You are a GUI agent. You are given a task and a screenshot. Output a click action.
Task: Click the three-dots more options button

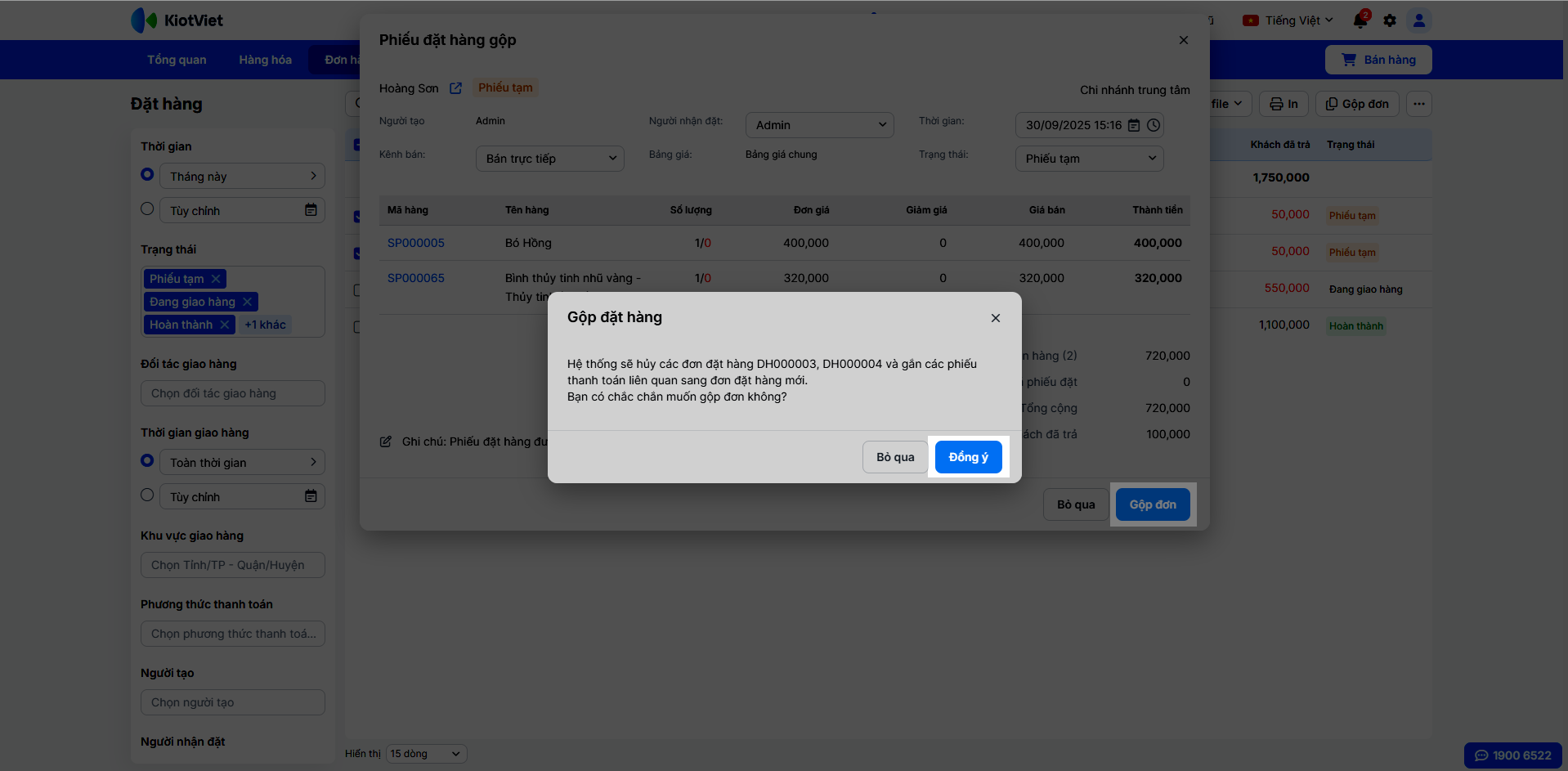tap(1419, 104)
